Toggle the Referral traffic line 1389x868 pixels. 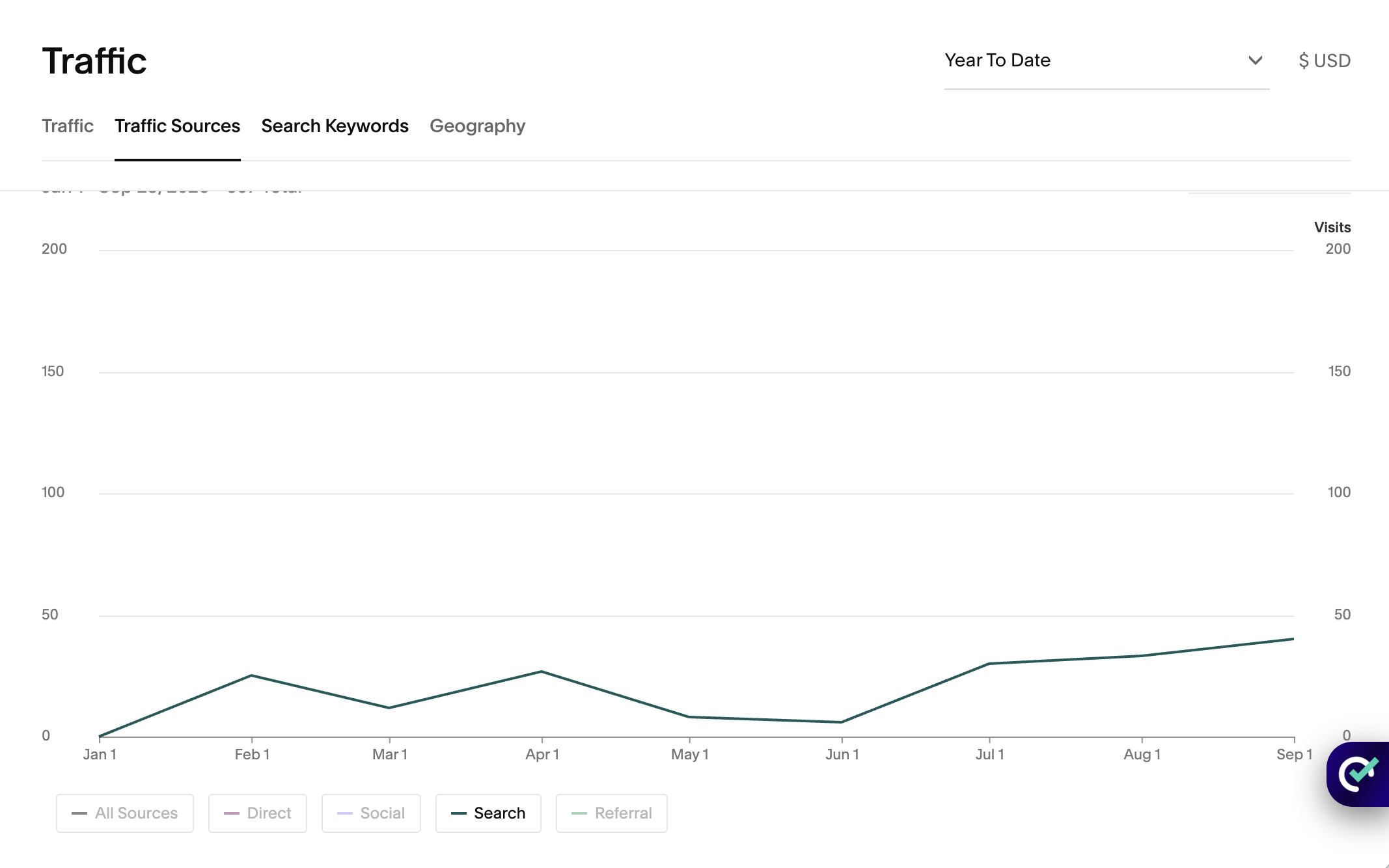[612, 813]
